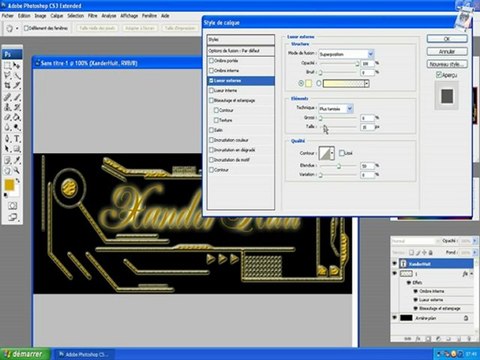Select the Rectangular Marquee tool

tap(7, 65)
